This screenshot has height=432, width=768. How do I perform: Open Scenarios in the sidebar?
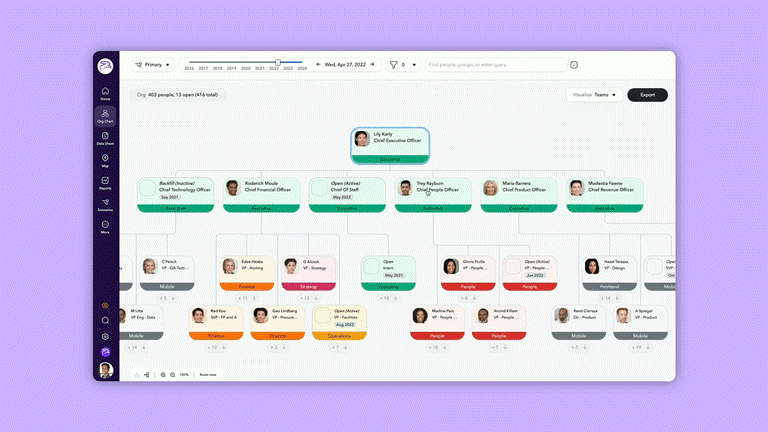[x=105, y=205]
